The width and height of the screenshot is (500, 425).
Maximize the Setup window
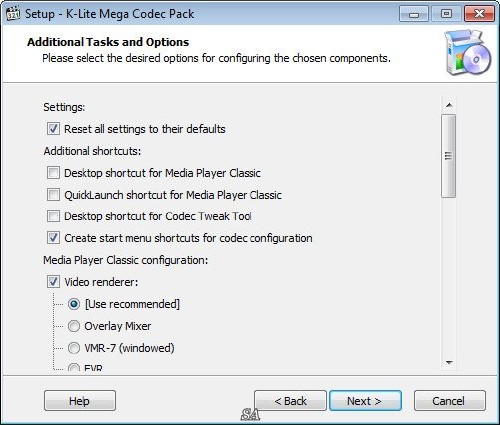(446, 14)
